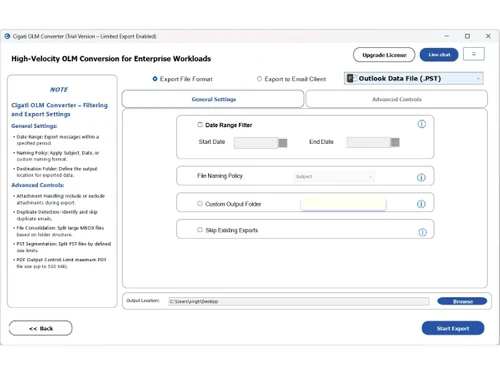Go Back to previous step
The height and width of the screenshot is (375, 500).
[x=41, y=328]
